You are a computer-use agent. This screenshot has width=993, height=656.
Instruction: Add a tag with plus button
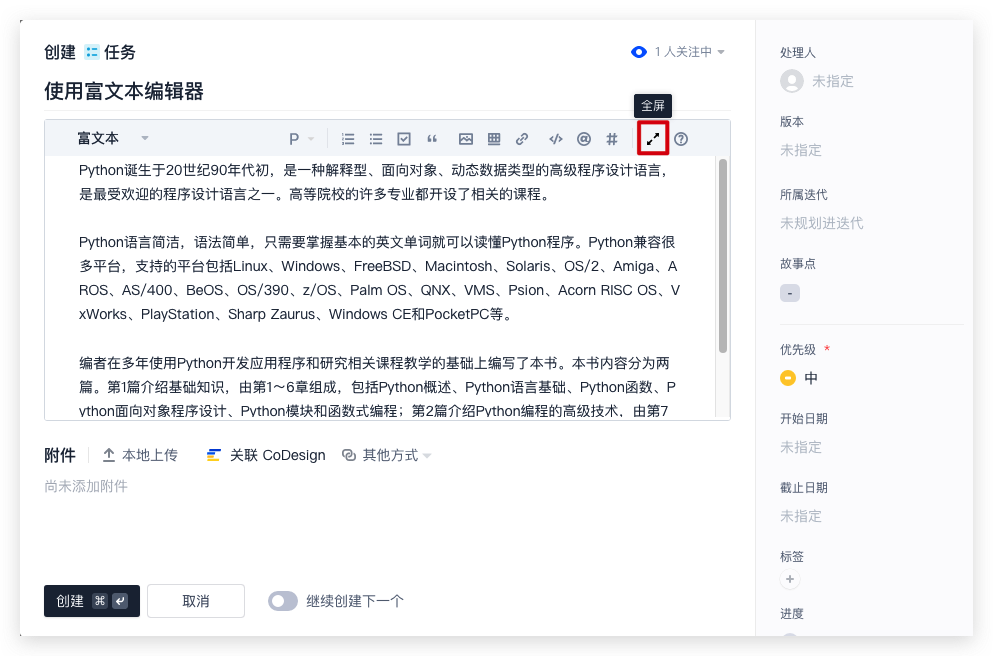coord(790,579)
